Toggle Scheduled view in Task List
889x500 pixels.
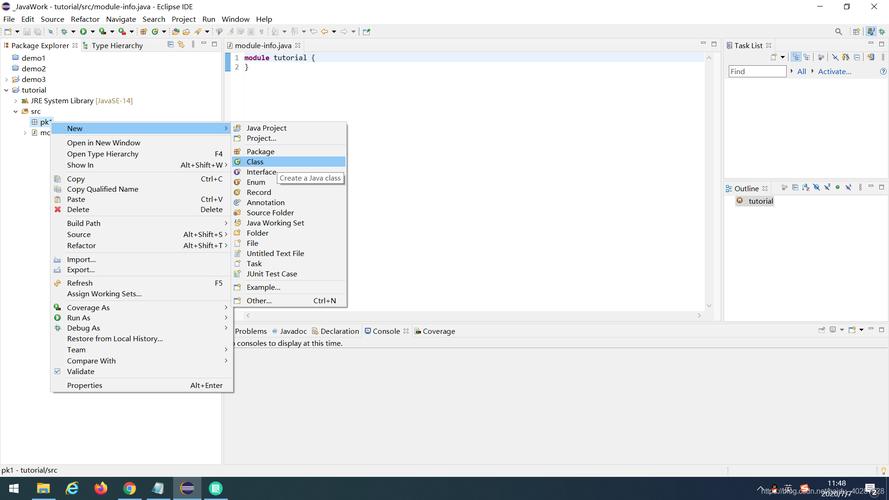(x=806, y=57)
